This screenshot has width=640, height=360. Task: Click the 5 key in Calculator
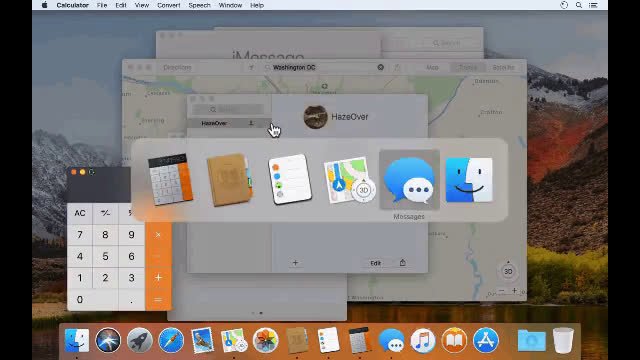pyautogui.click(x=105, y=256)
